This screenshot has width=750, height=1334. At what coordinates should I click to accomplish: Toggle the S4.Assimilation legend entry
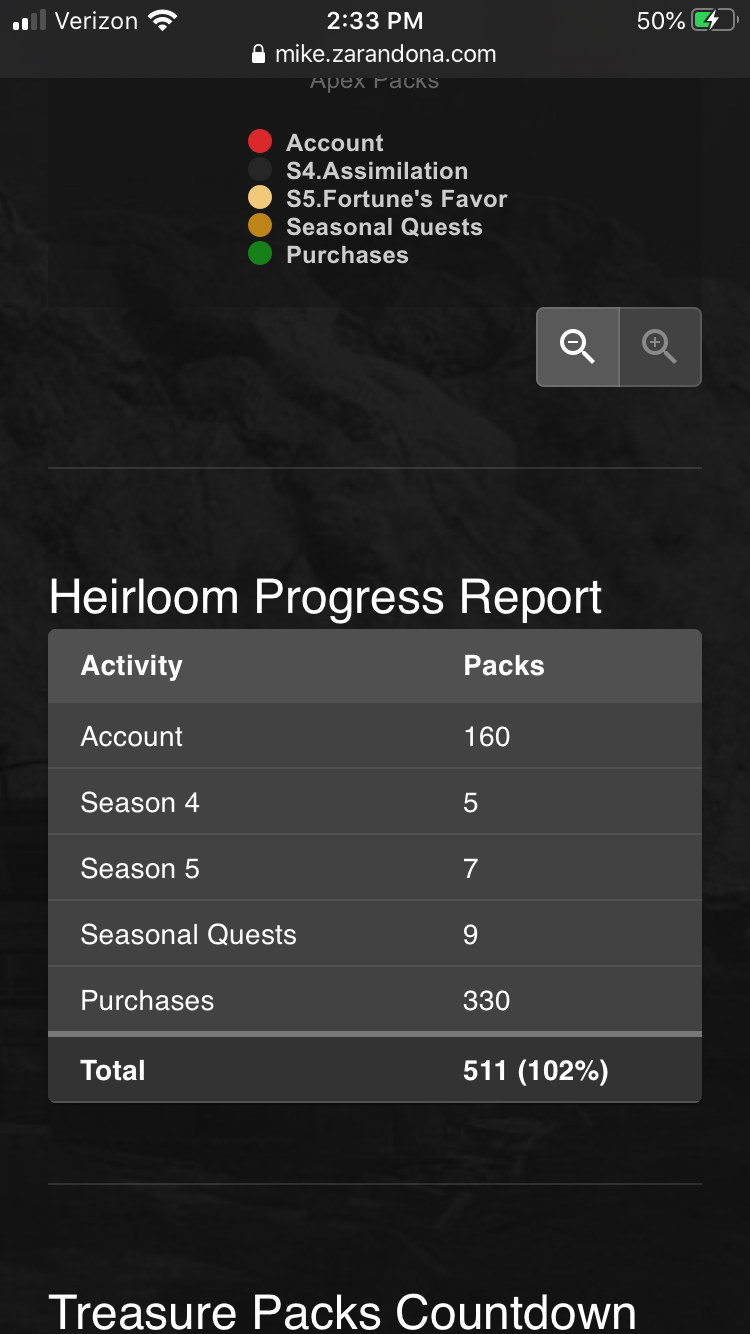(x=376, y=171)
